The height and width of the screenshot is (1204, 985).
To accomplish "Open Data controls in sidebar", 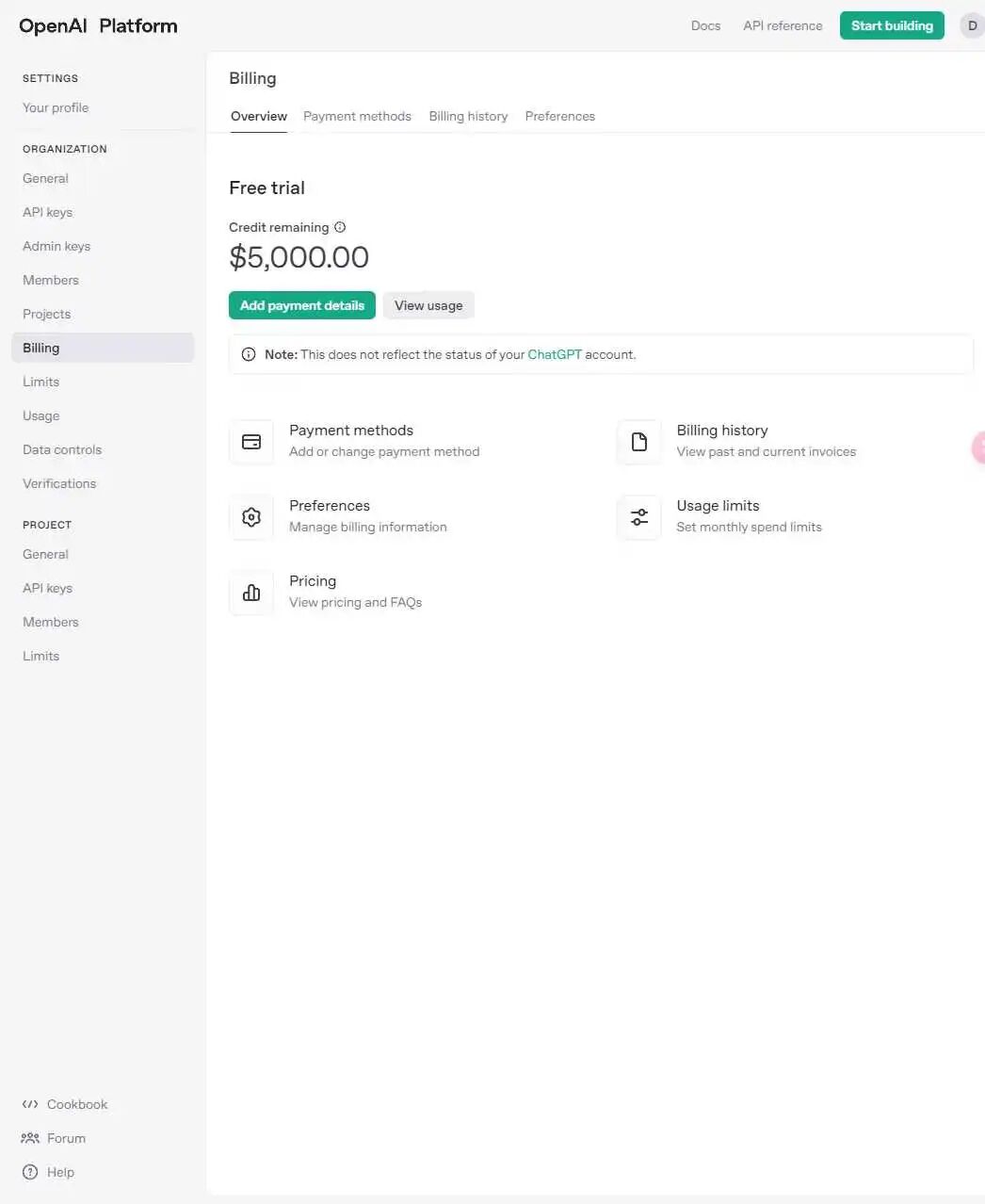I will [x=62, y=449].
